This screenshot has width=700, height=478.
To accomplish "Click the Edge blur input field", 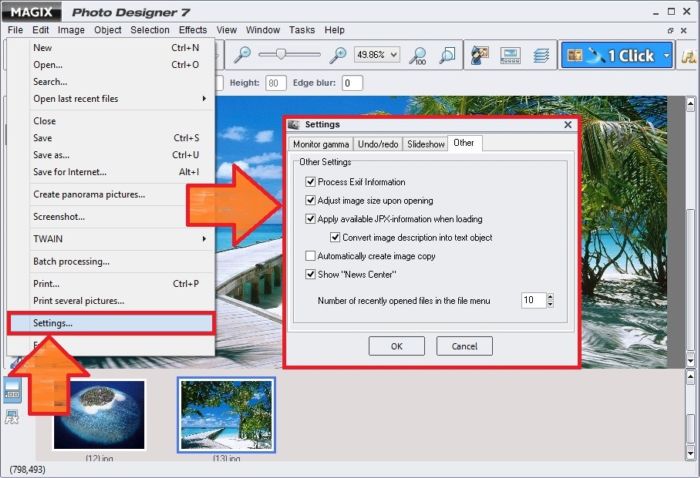I will coord(352,83).
